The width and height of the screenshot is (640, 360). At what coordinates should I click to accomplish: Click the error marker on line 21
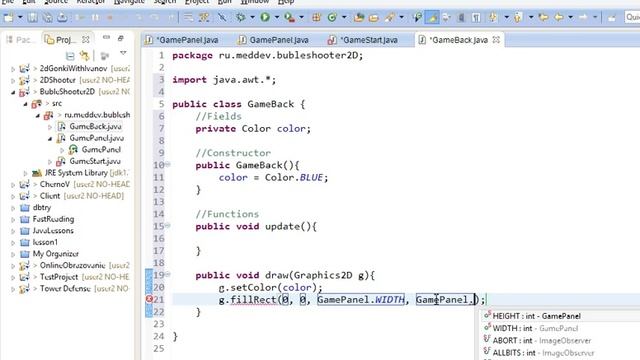(149, 299)
